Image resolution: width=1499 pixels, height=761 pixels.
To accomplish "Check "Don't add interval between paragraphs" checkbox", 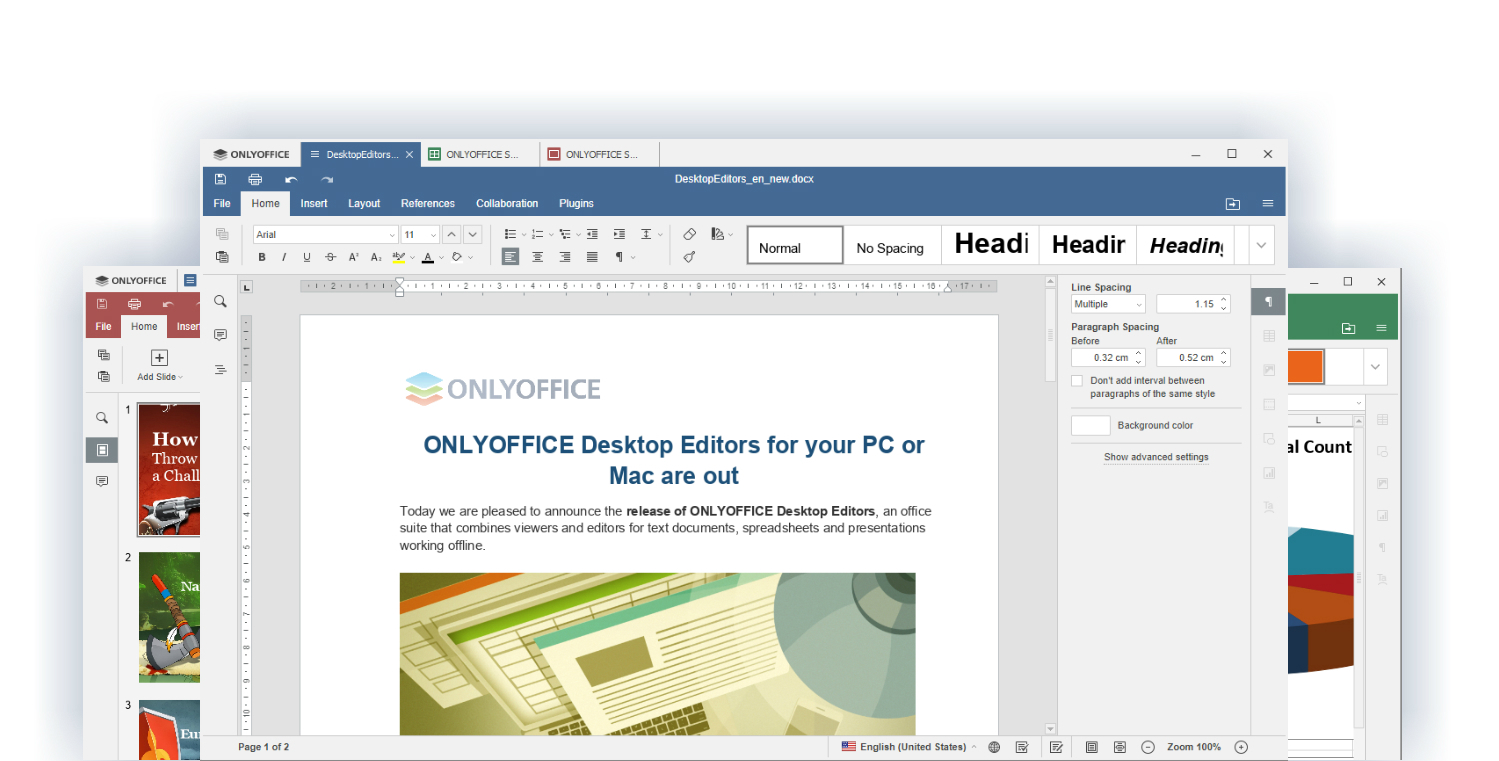I will (1077, 381).
